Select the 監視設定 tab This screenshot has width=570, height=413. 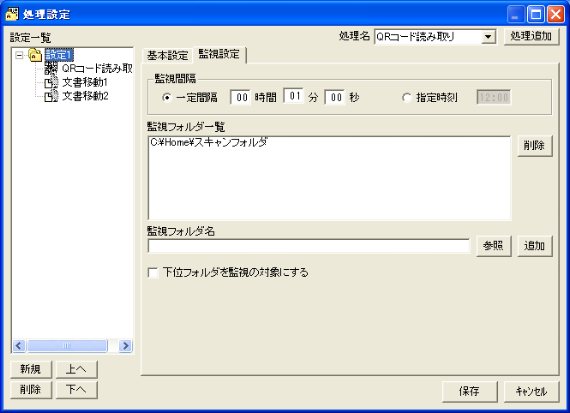coord(219,55)
